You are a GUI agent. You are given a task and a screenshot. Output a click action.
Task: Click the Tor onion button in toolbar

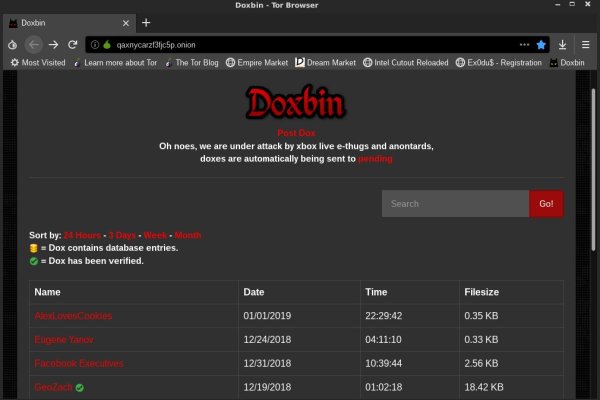click(x=12, y=44)
